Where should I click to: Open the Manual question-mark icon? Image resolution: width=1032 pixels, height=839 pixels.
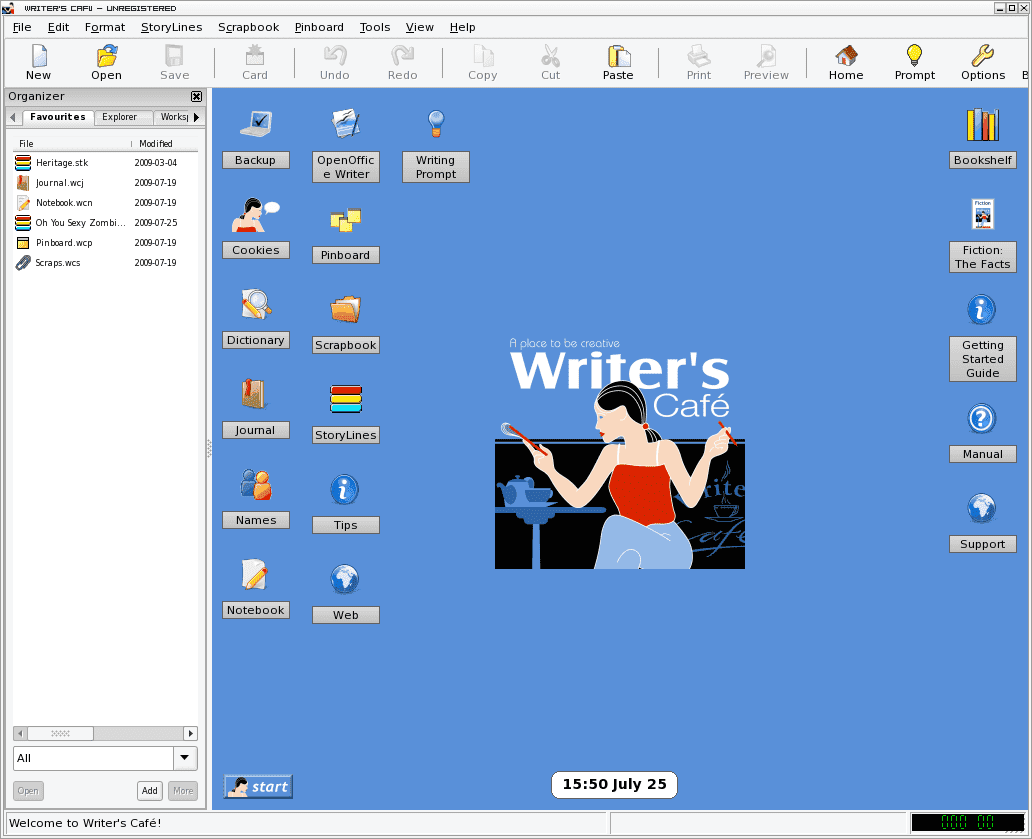point(981,419)
